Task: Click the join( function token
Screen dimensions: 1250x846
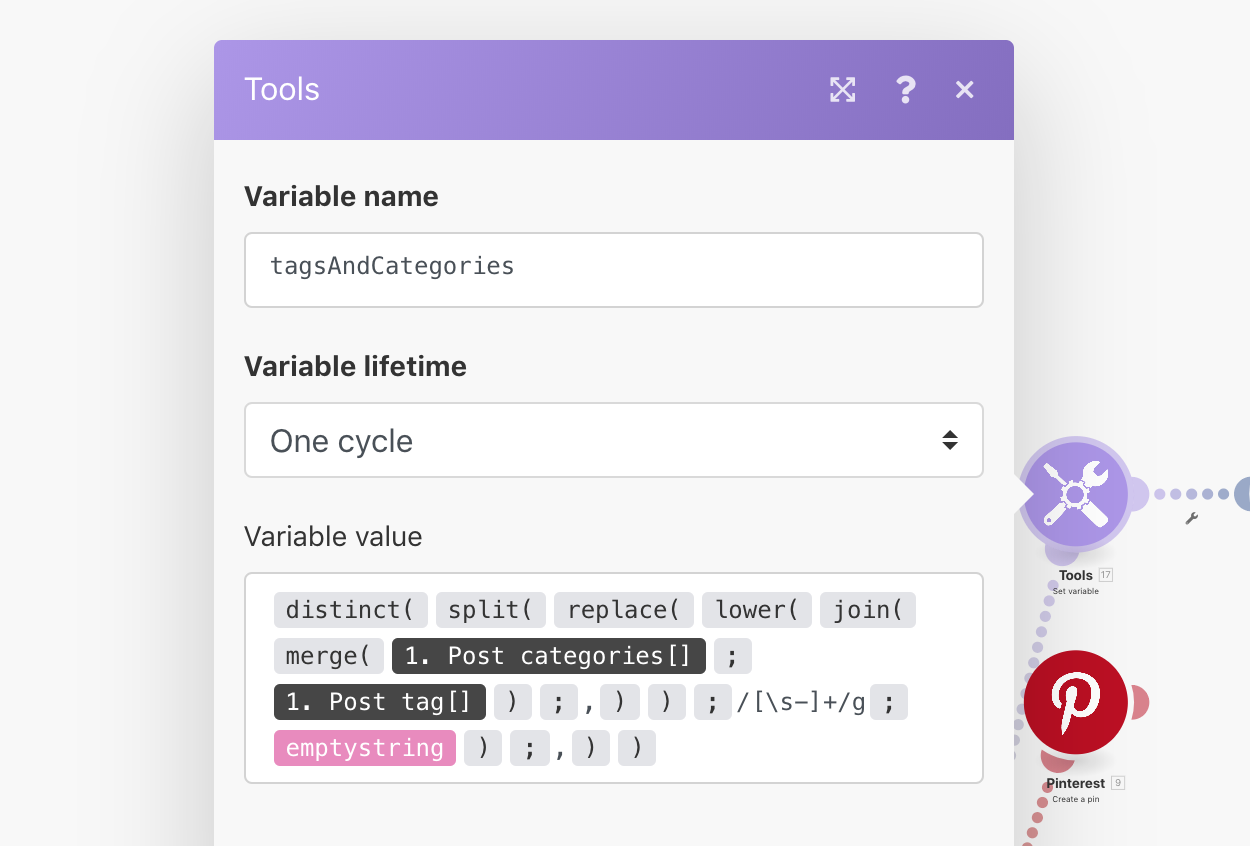Action: [867, 610]
